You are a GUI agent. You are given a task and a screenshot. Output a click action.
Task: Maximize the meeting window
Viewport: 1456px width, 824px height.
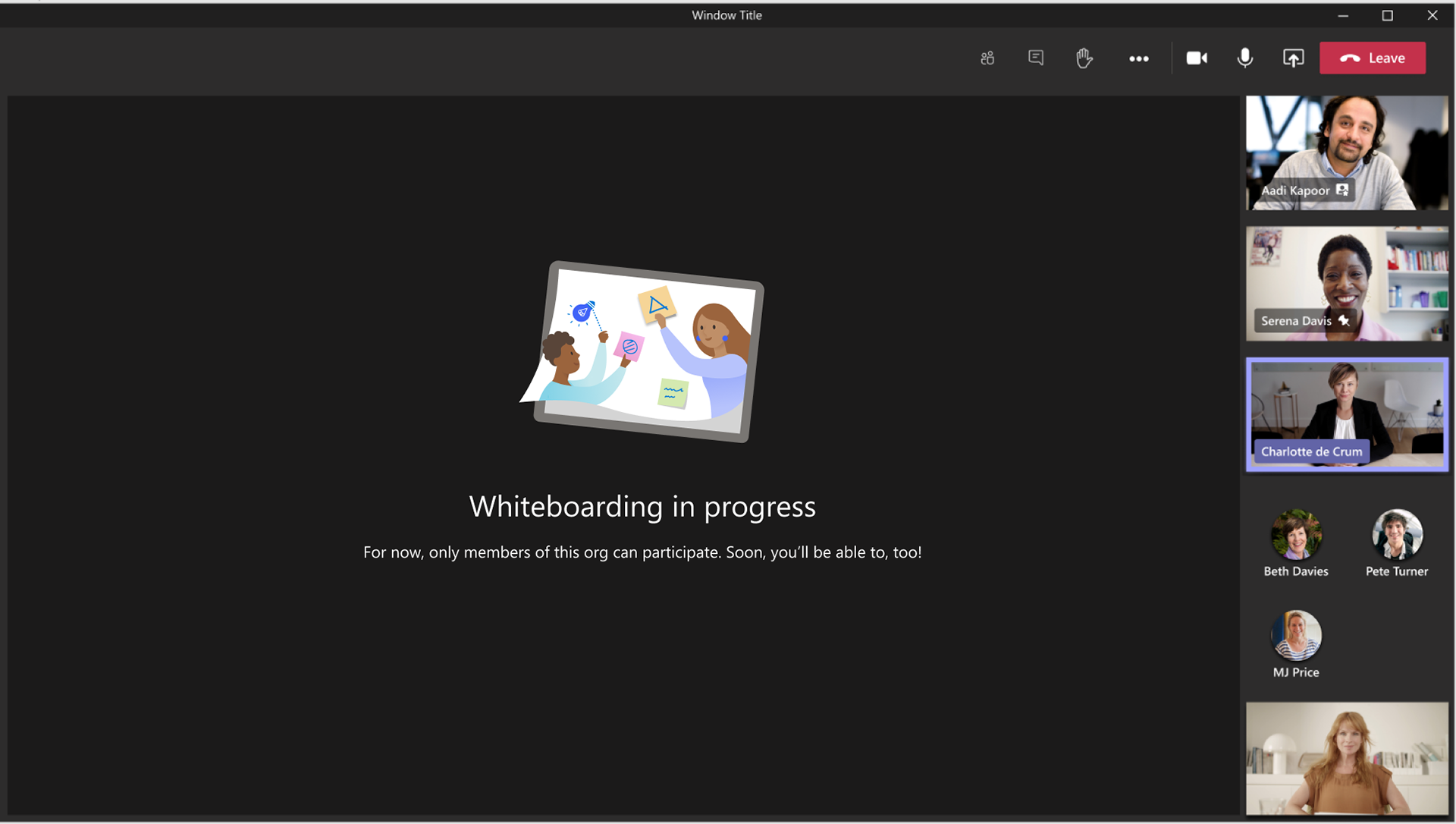click(1387, 15)
